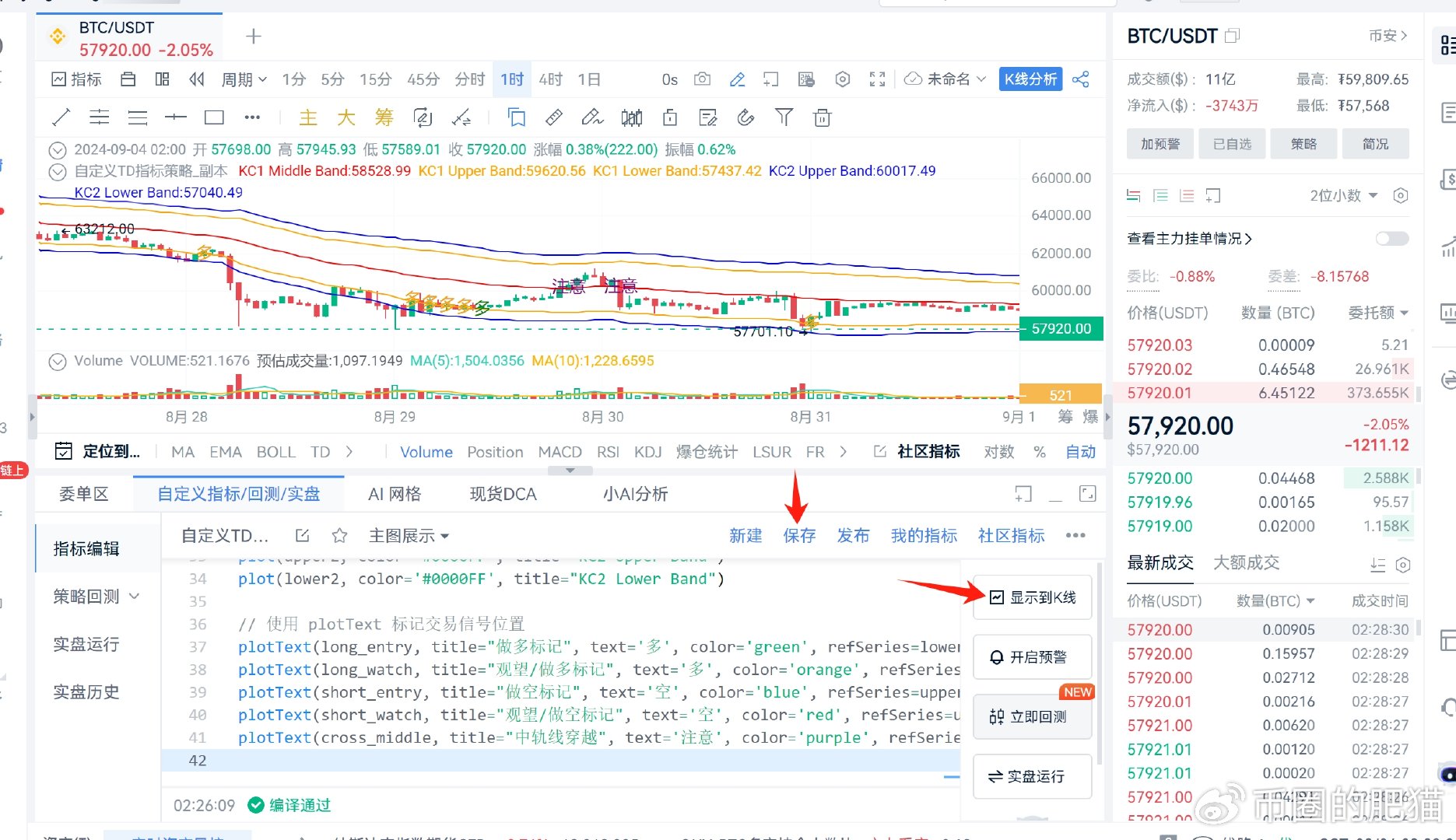Viewport: 1456px width, 840px height.
Task: Open the 现货DCA tab
Action: (503, 494)
